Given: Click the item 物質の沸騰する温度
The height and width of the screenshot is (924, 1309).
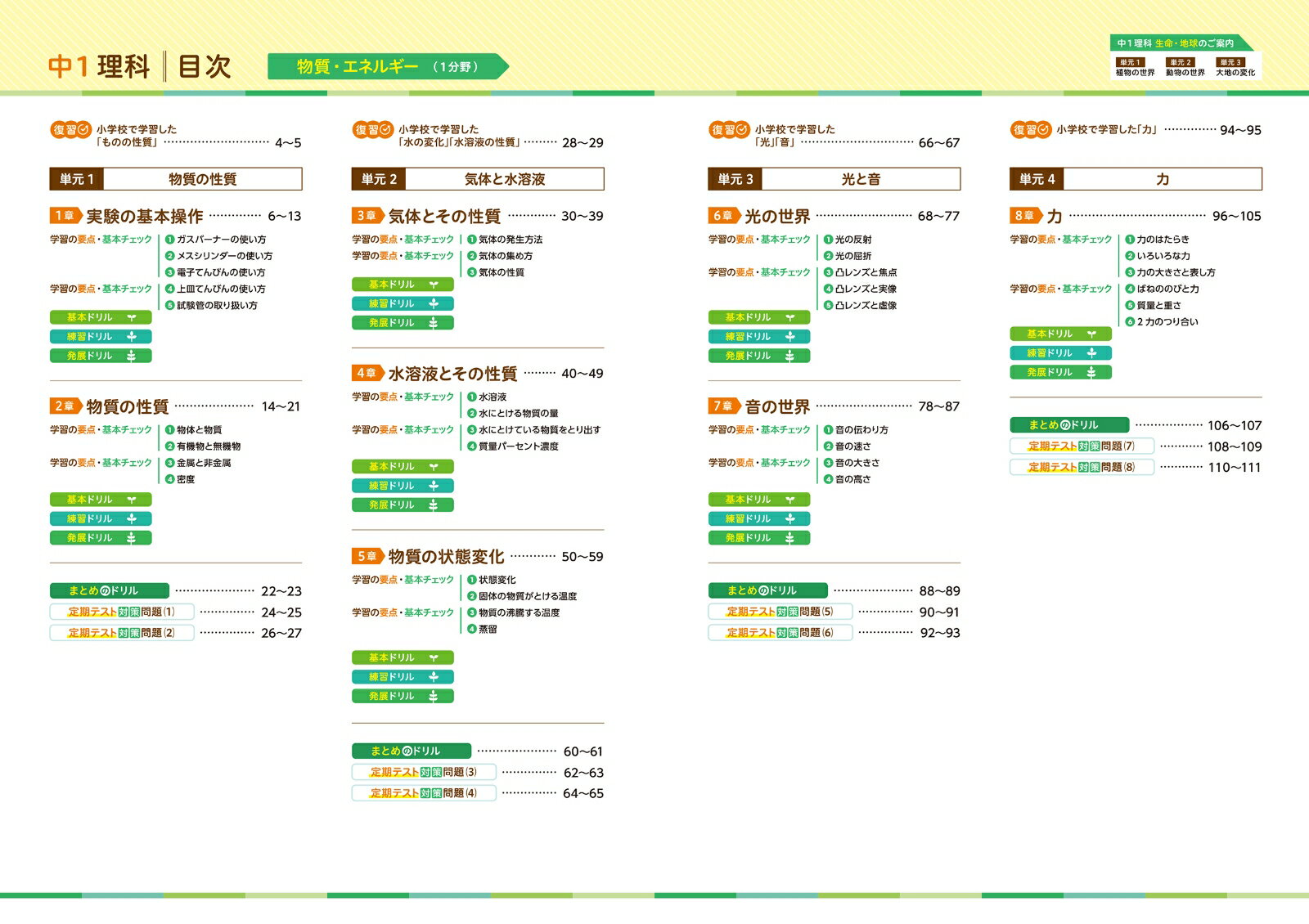Looking at the screenshot, I should click(514, 612).
